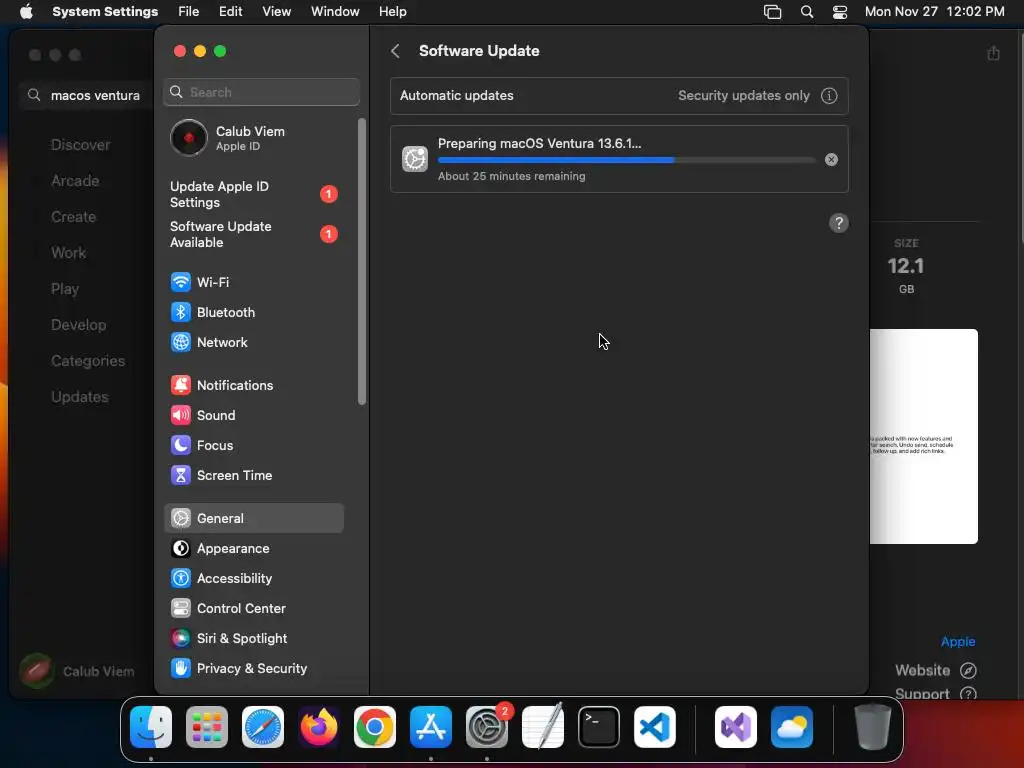Image resolution: width=1024 pixels, height=768 pixels.
Task: Open the Edit menu
Action: point(231,12)
